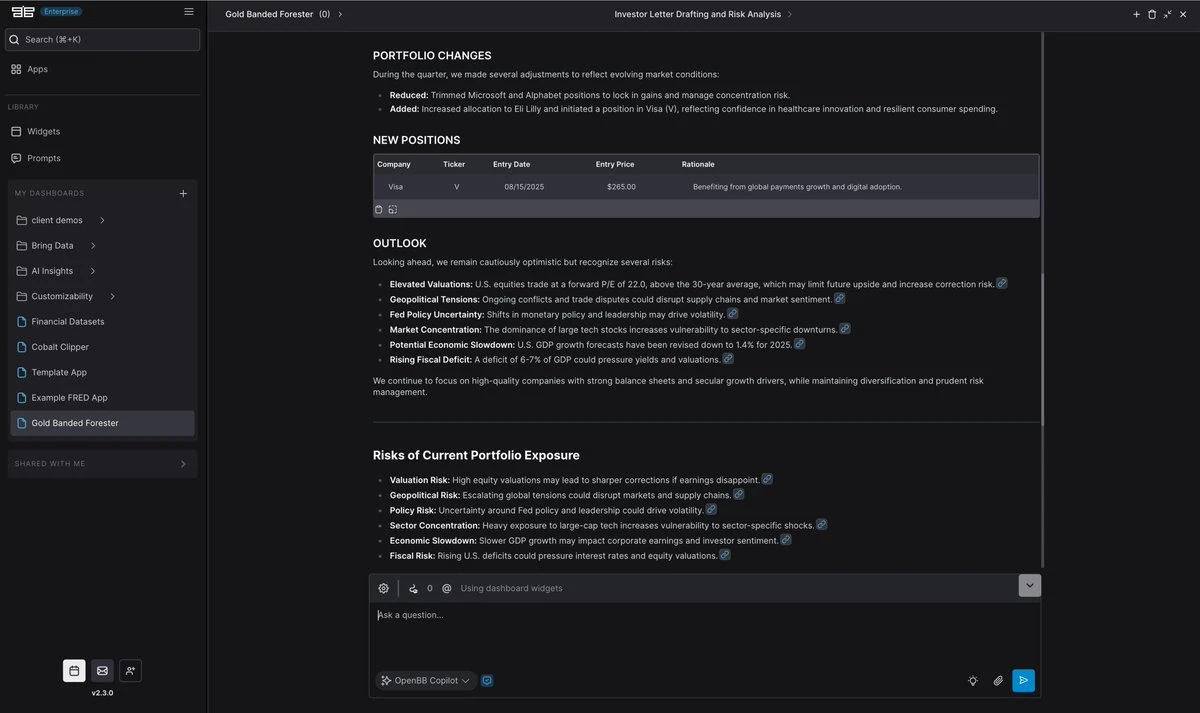Start a new chat with plus icon

[x=1136, y=15]
